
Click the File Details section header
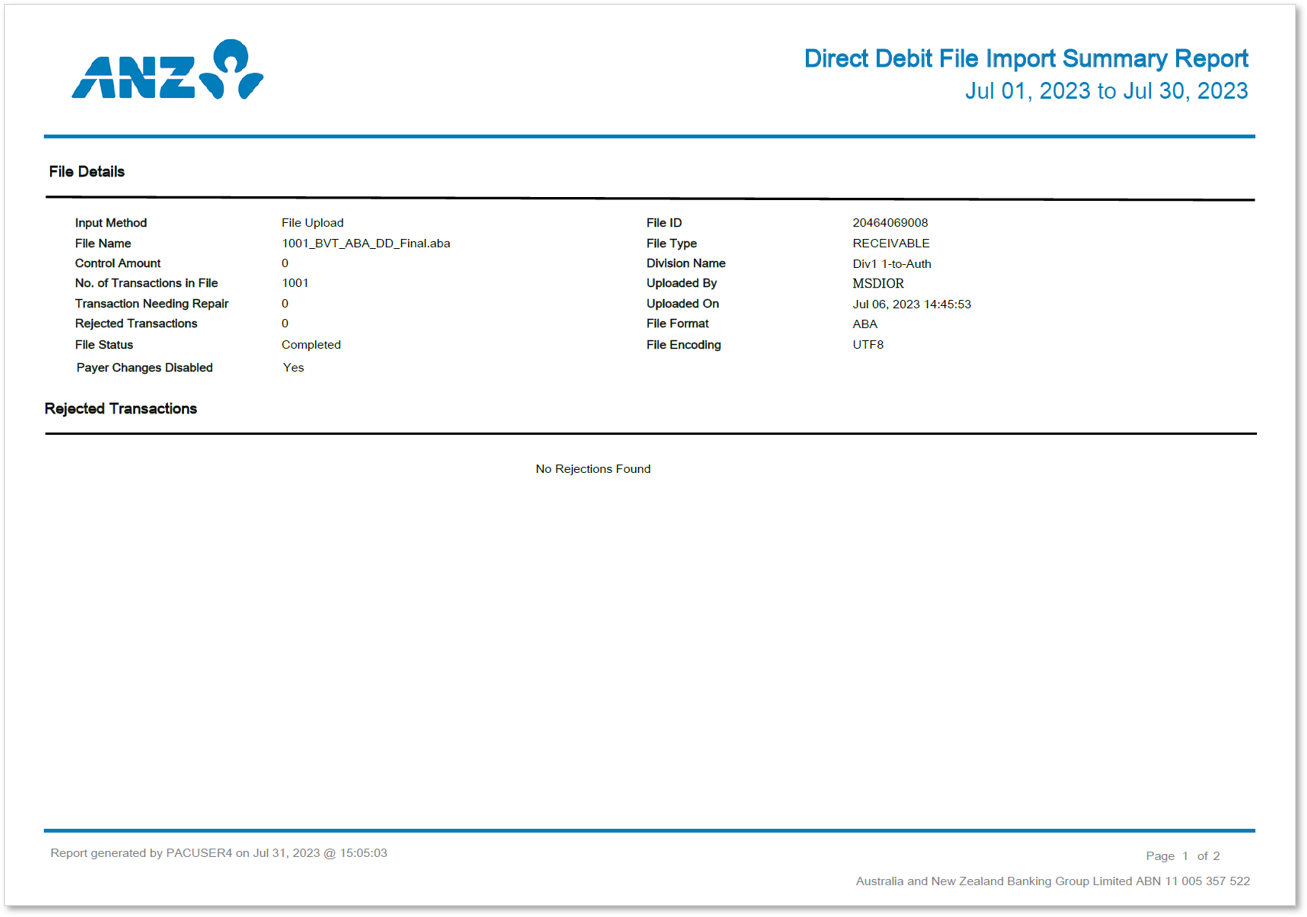tap(86, 171)
